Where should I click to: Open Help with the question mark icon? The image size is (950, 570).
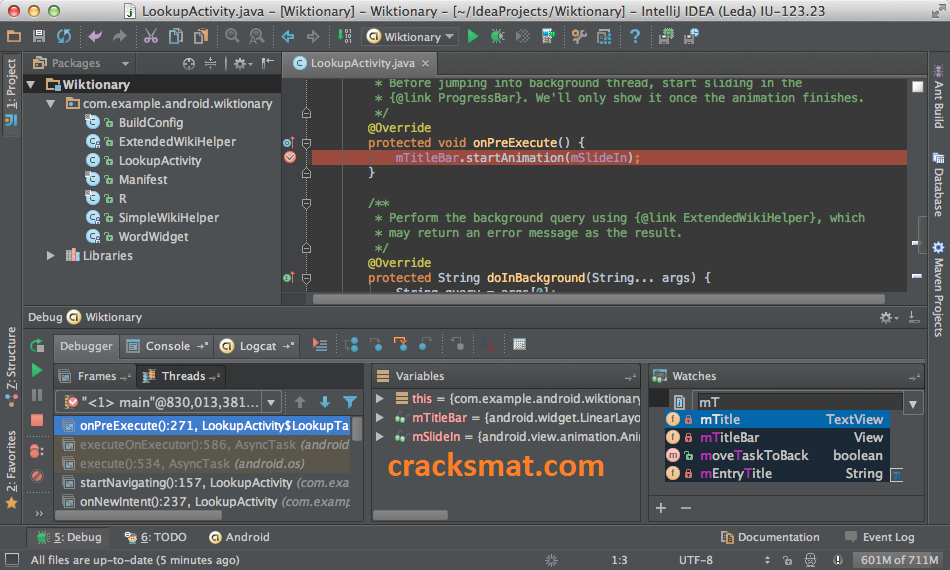[634, 36]
